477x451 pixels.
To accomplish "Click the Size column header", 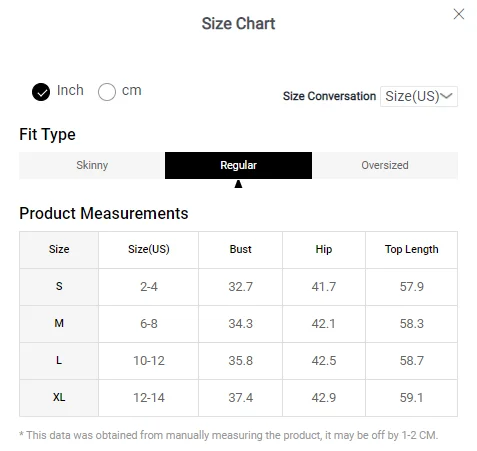I will tap(59, 250).
